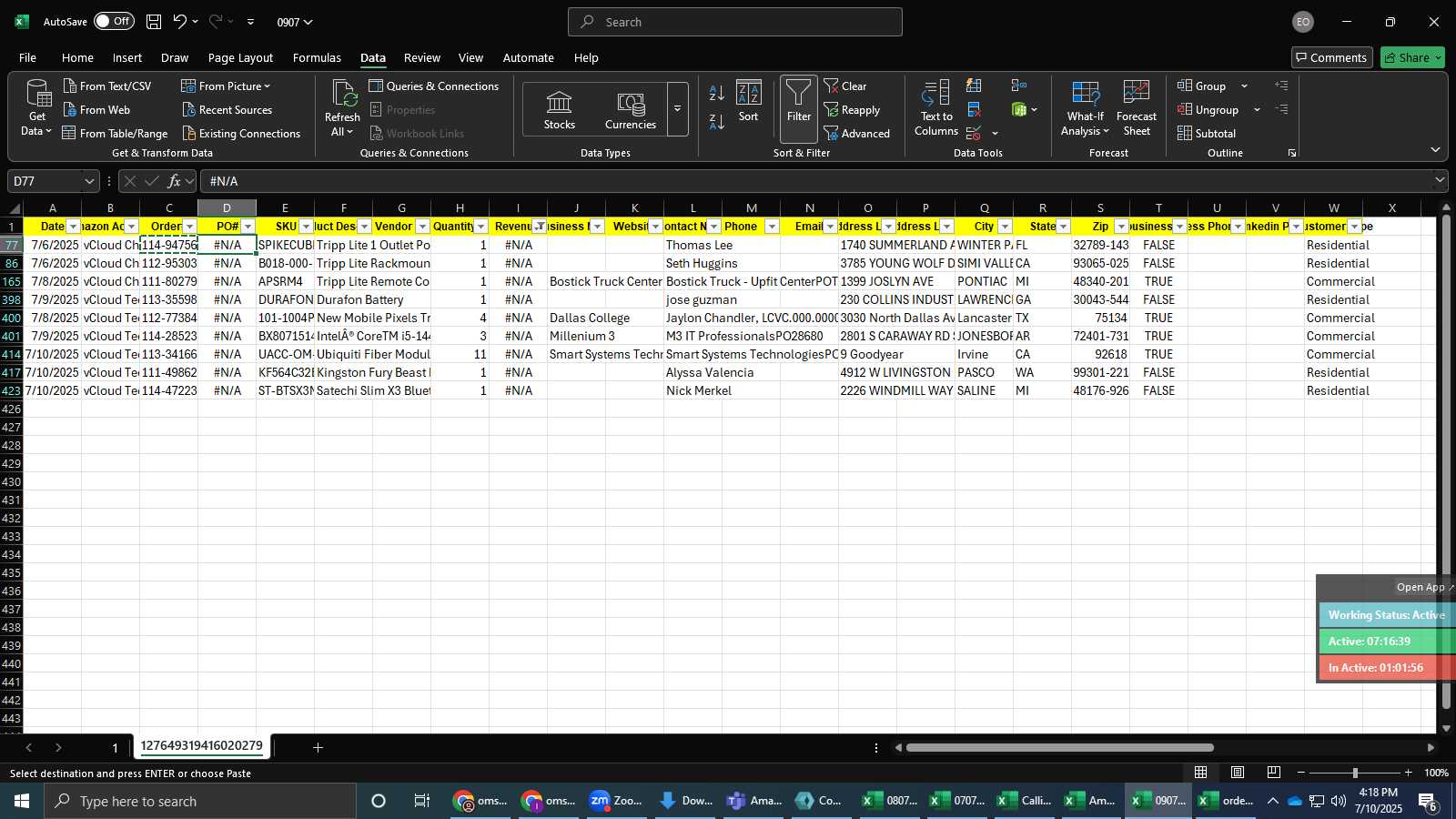Import data From Text/CSV
The width and height of the screenshot is (1456, 819).
107,86
